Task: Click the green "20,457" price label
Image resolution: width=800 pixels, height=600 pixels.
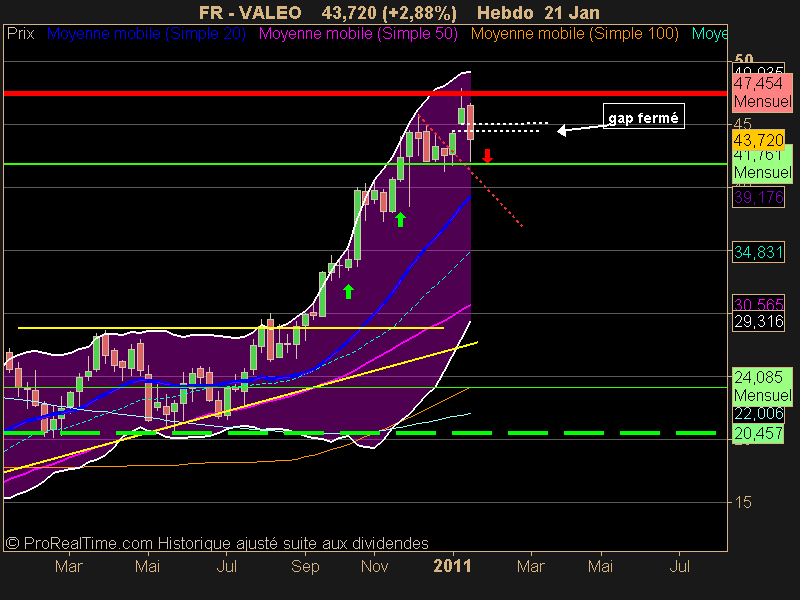Action: coord(758,433)
